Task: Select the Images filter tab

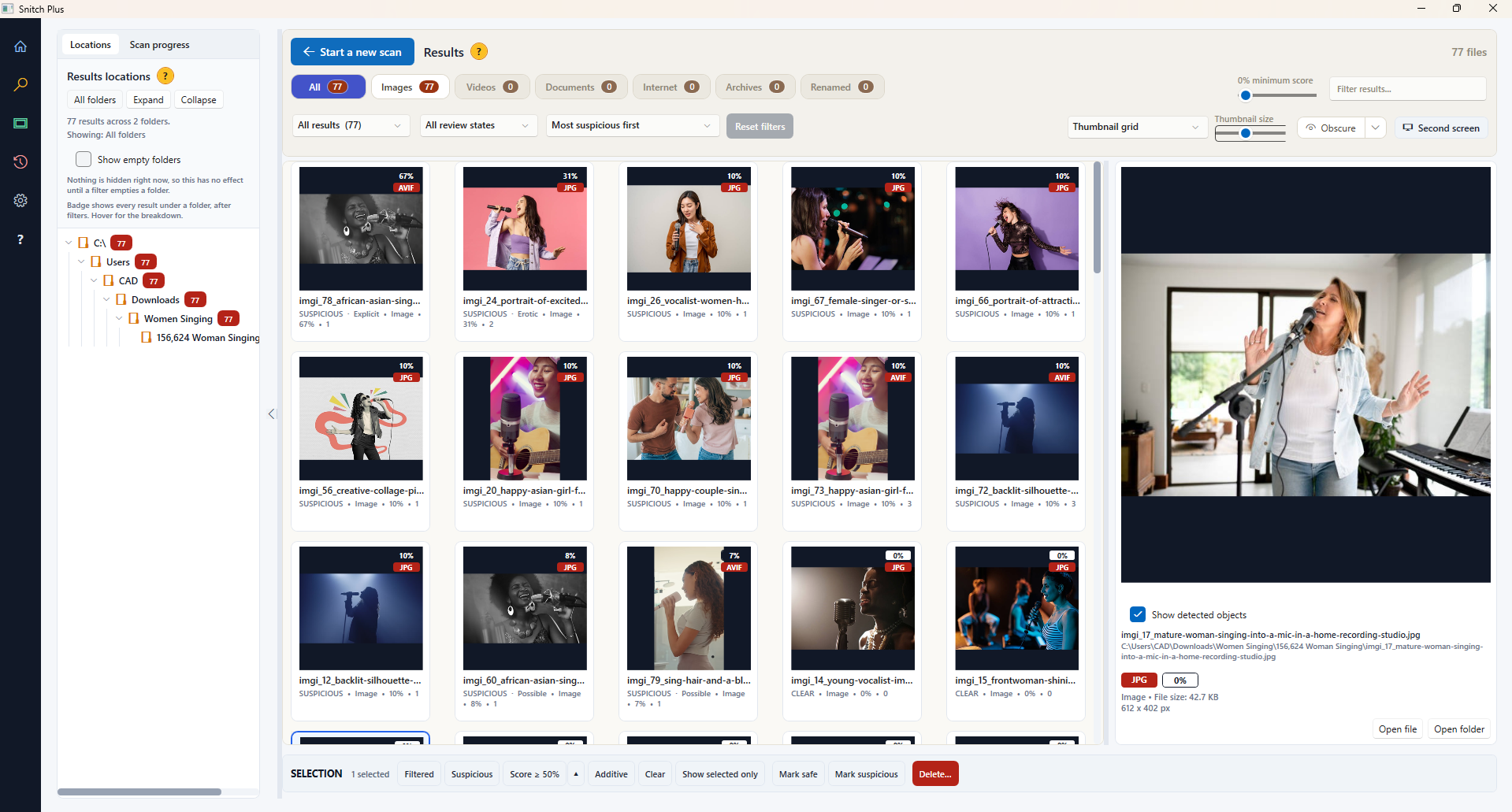Action: coord(410,87)
